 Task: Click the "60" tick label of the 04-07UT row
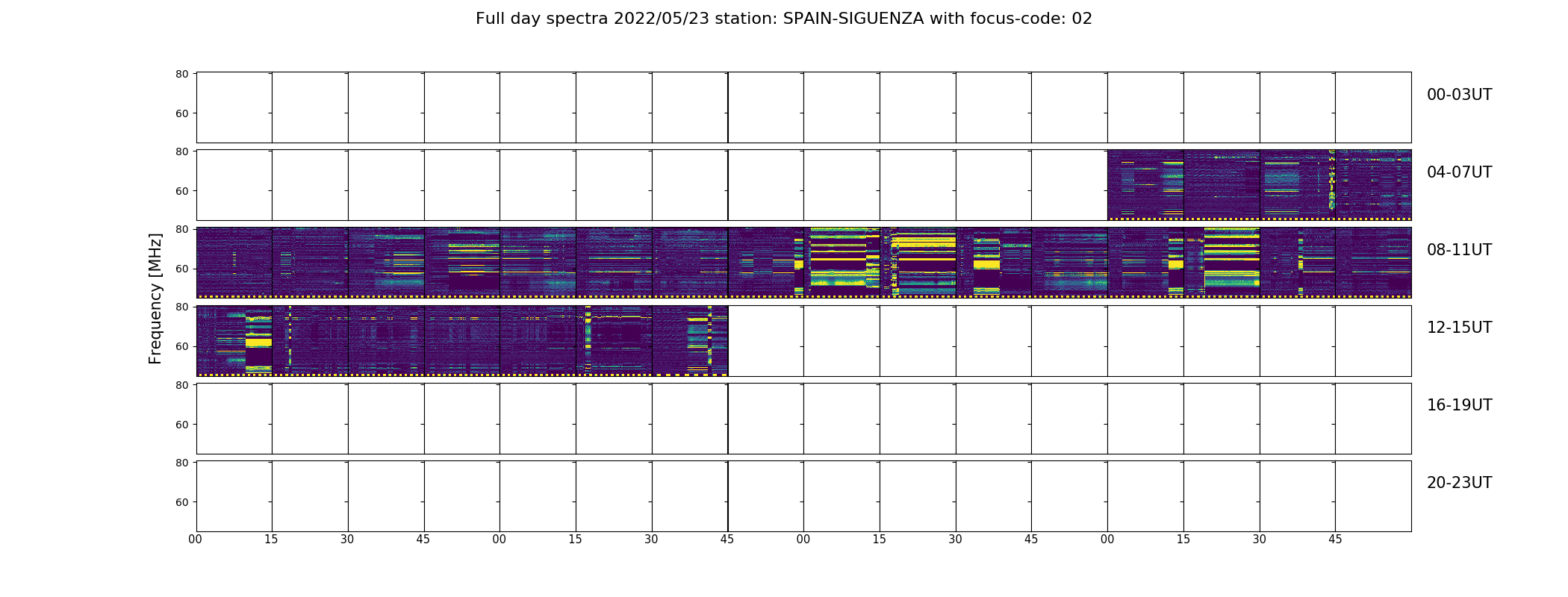(x=181, y=191)
